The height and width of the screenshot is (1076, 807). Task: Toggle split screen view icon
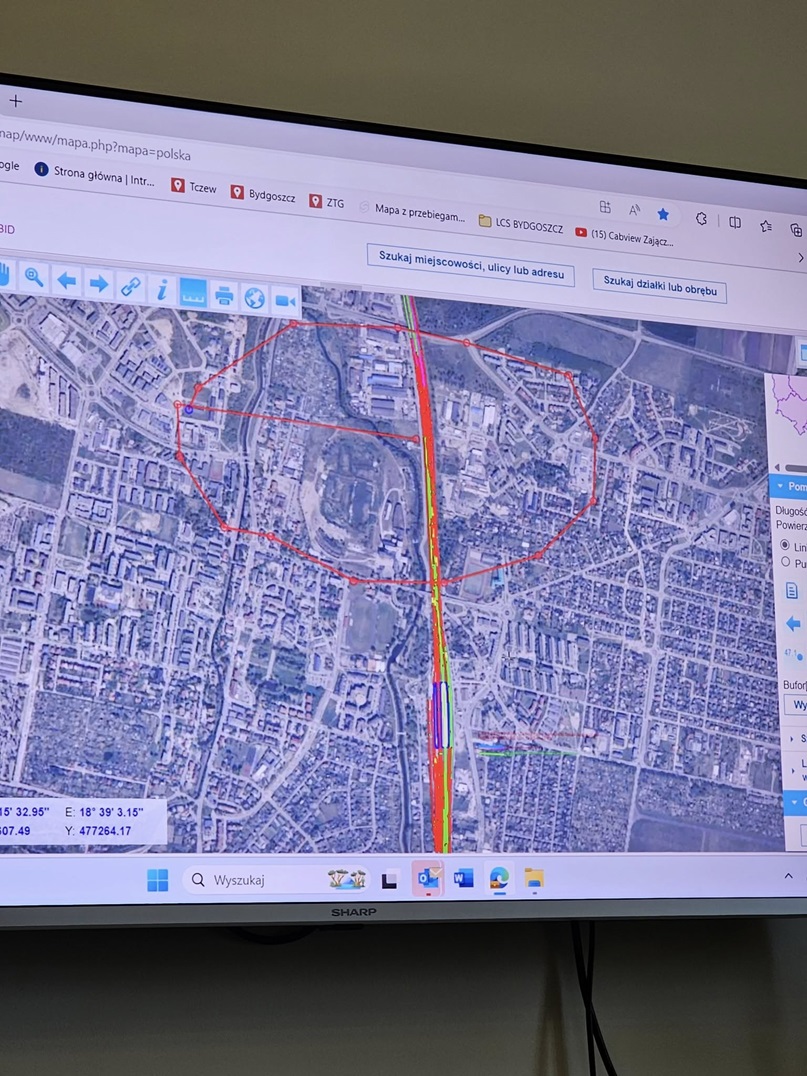[x=734, y=222]
